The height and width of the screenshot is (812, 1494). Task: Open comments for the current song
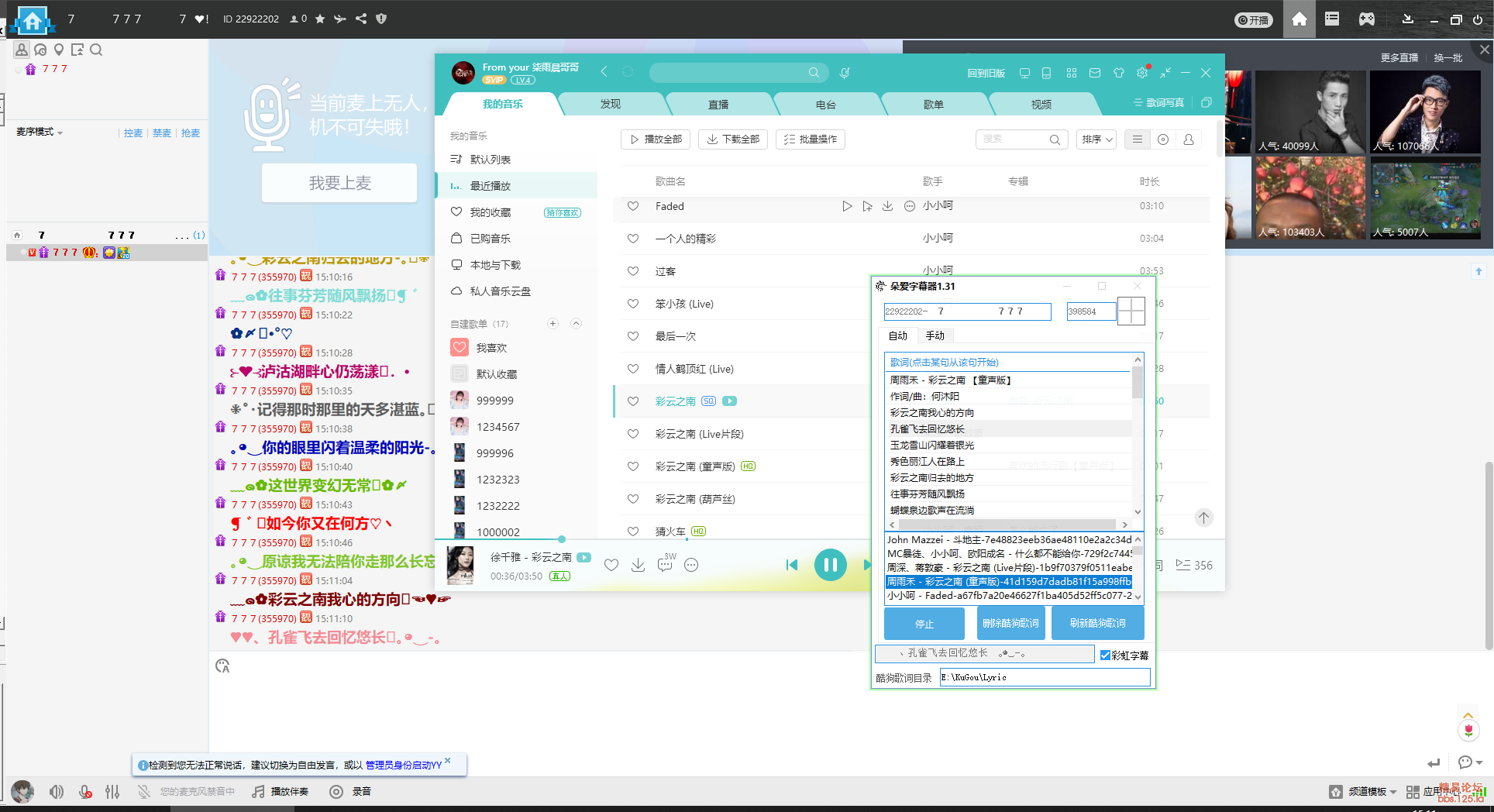pos(665,565)
